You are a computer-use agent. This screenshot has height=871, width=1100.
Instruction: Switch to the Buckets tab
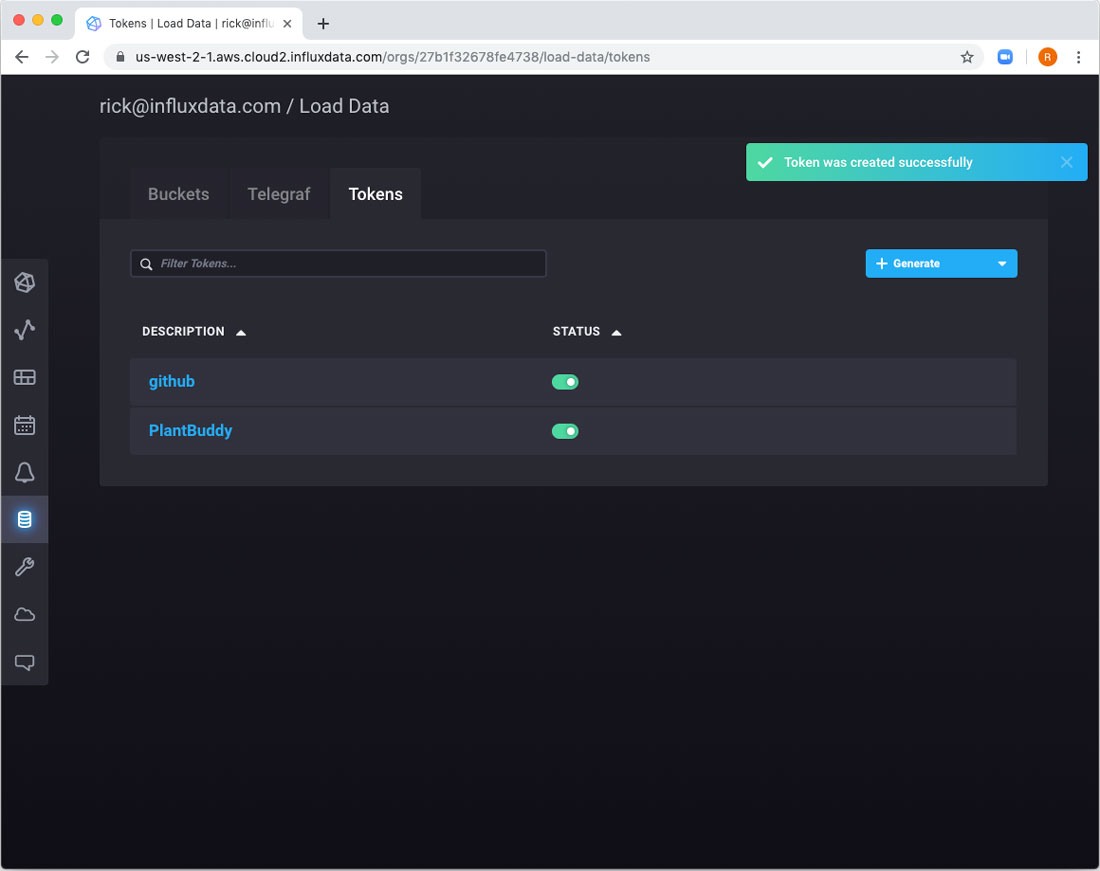[x=179, y=194]
